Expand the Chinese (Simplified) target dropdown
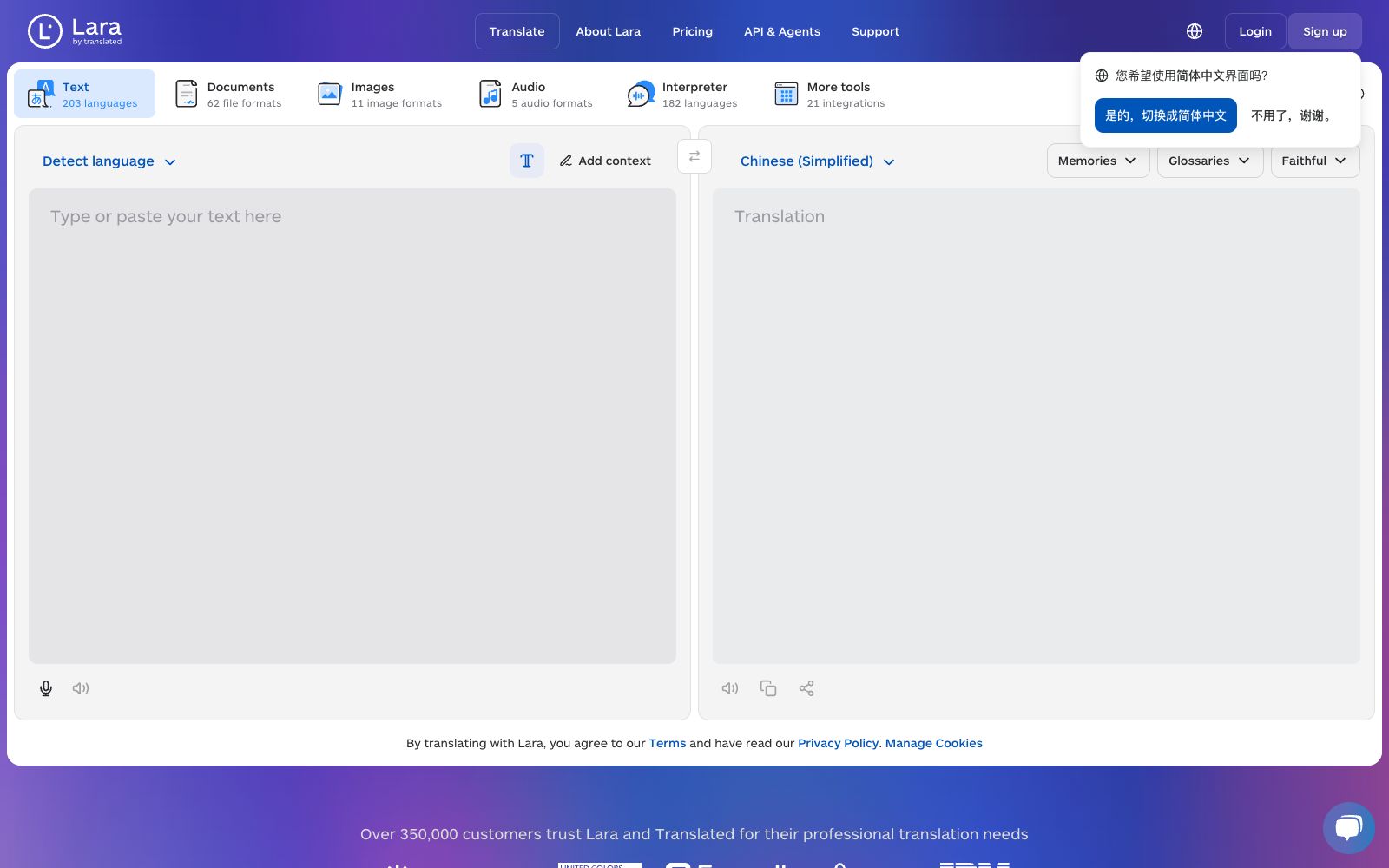Screen dimensions: 1389x868 pos(818,161)
